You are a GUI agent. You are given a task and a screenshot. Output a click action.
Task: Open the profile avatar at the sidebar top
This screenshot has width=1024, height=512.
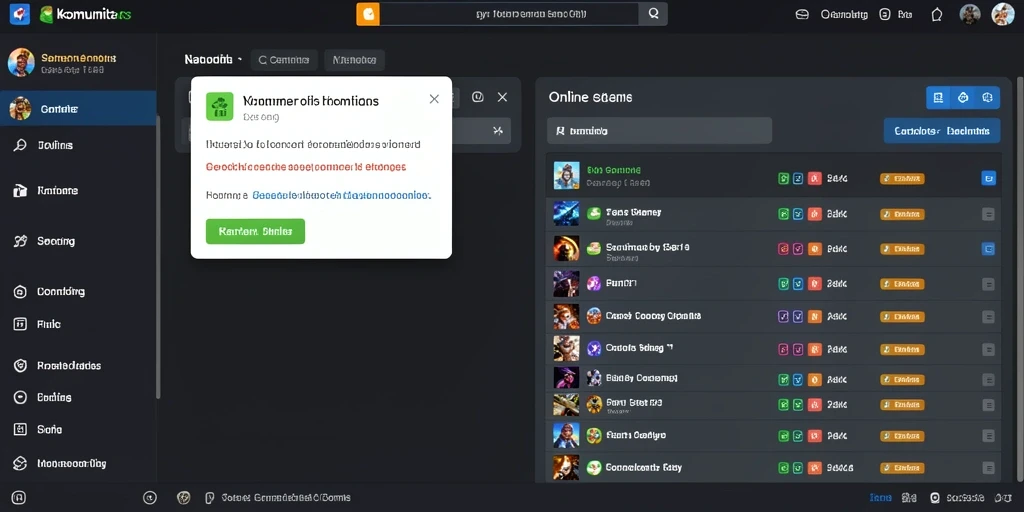[21, 62]
